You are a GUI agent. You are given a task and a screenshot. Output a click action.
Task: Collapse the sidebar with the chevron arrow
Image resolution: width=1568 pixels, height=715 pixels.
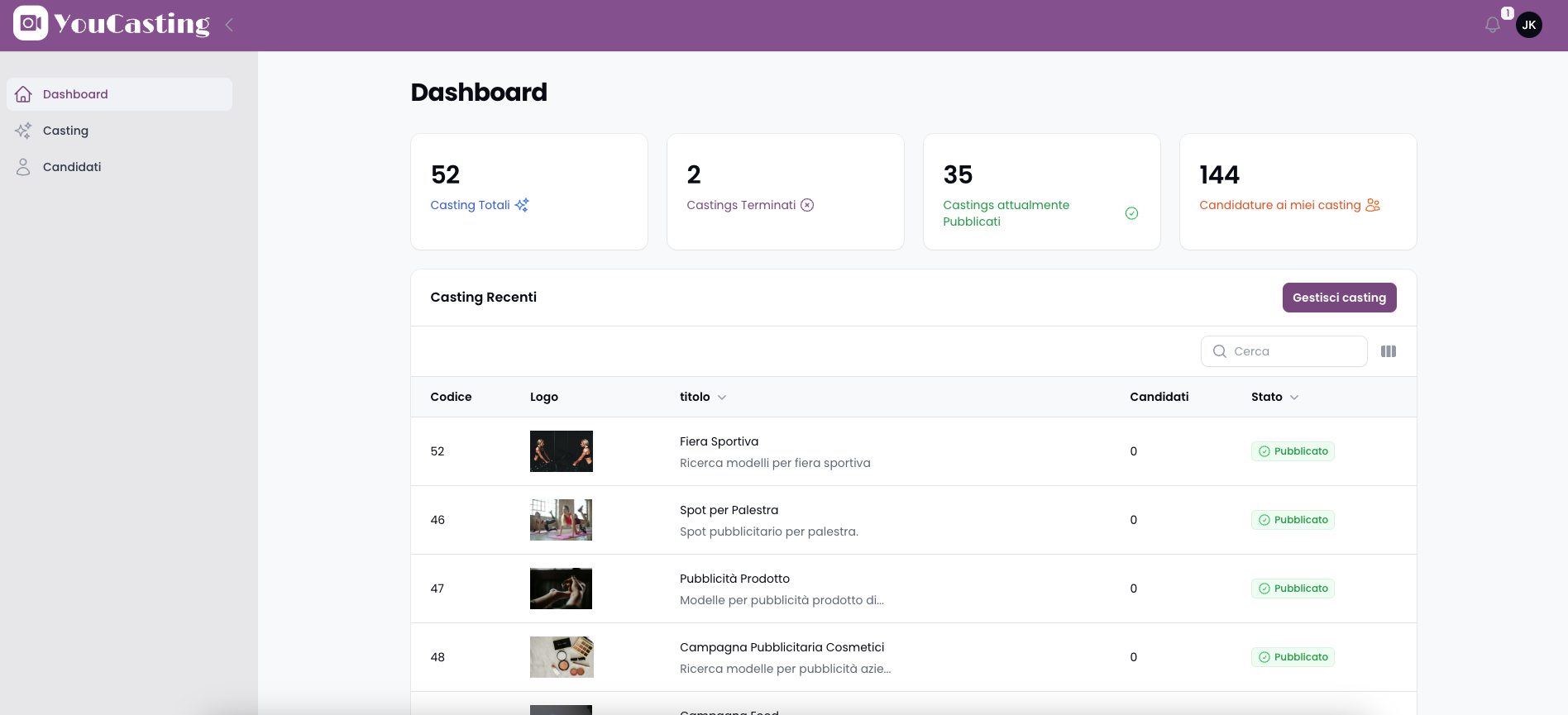(229, 25)
